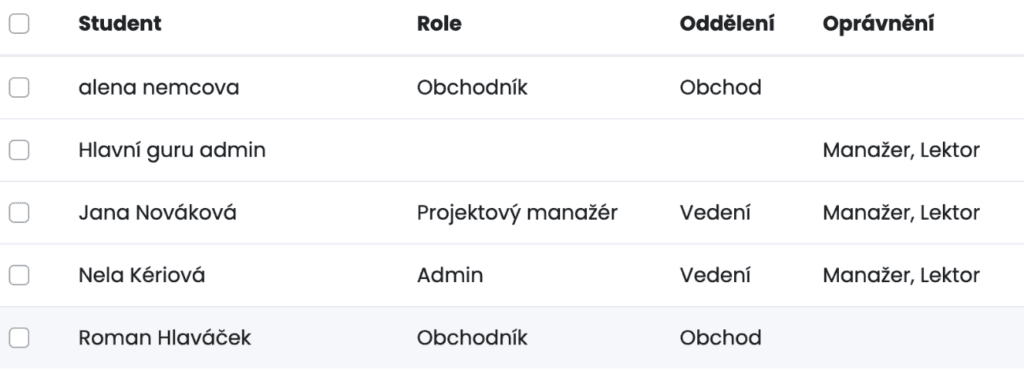Image resolution: width=1024 pixels, height=372 pixels.
Task: Tick the select-all checkbox in the table header
Action: [19, 24]
